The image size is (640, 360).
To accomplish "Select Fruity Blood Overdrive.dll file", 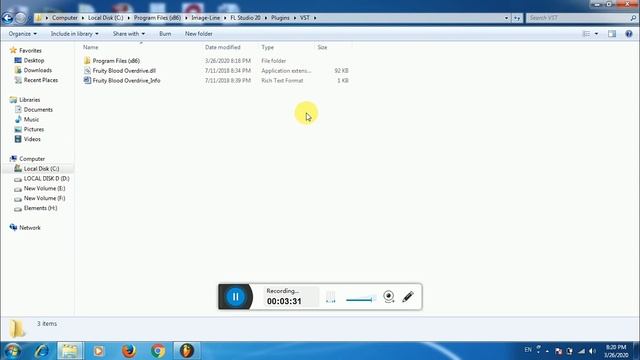I will (x=124, y=71).
